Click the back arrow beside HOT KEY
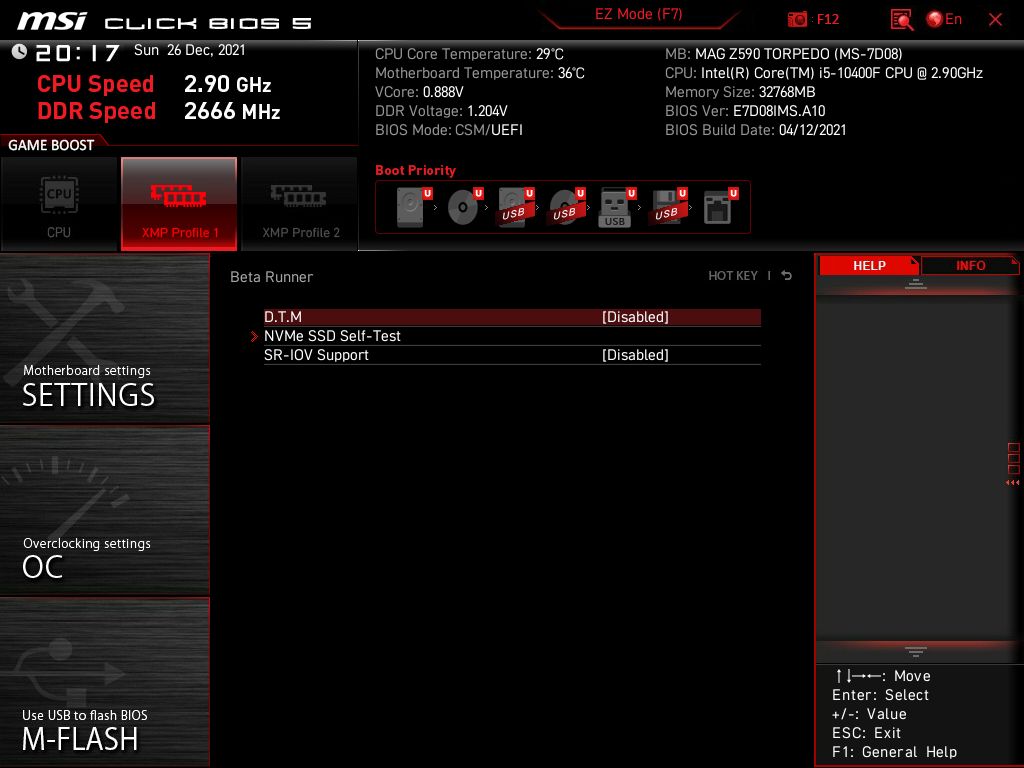Viewport: 1024px width, 768px height. [787, 276]
